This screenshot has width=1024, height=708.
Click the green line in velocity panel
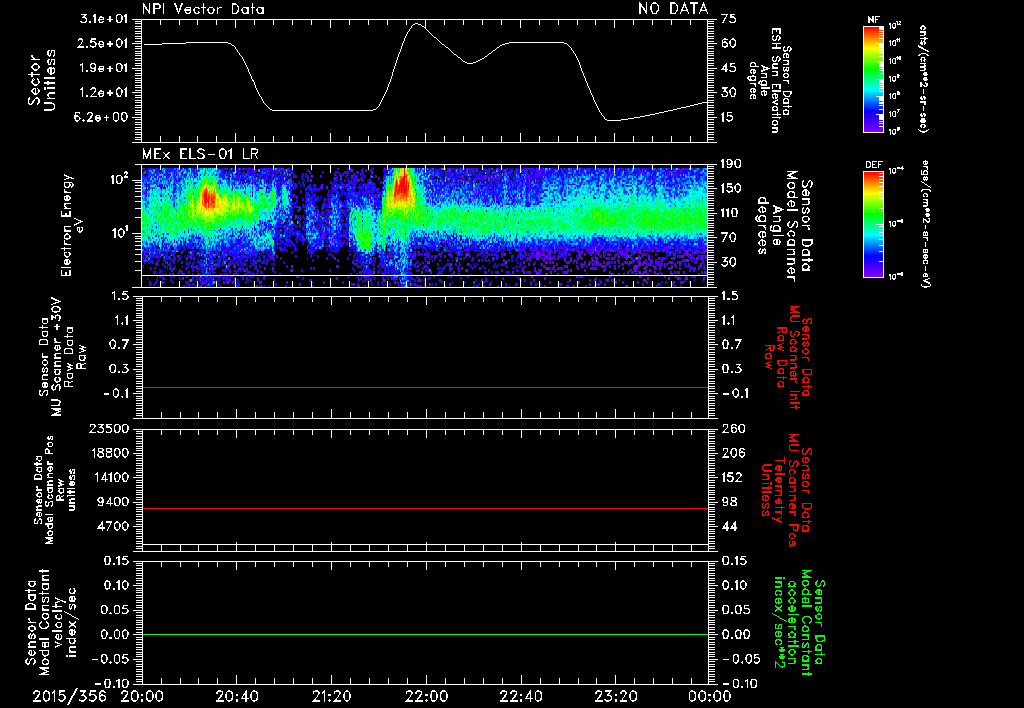[425, 634]
